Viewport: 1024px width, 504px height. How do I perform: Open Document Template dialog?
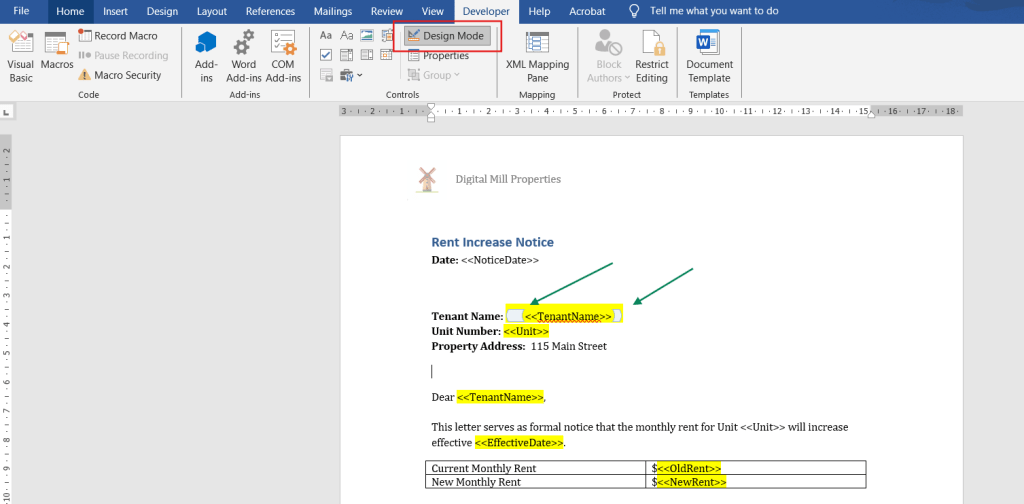click(x=709, y=57)
